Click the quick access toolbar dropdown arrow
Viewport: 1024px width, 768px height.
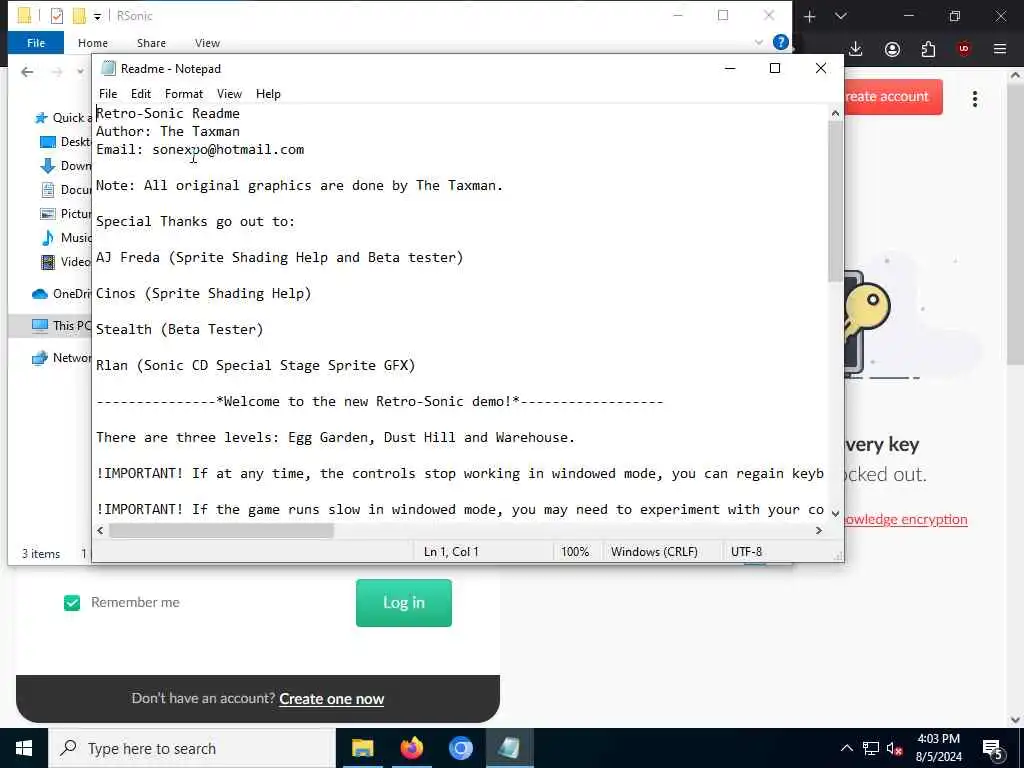tap(97, 16)
